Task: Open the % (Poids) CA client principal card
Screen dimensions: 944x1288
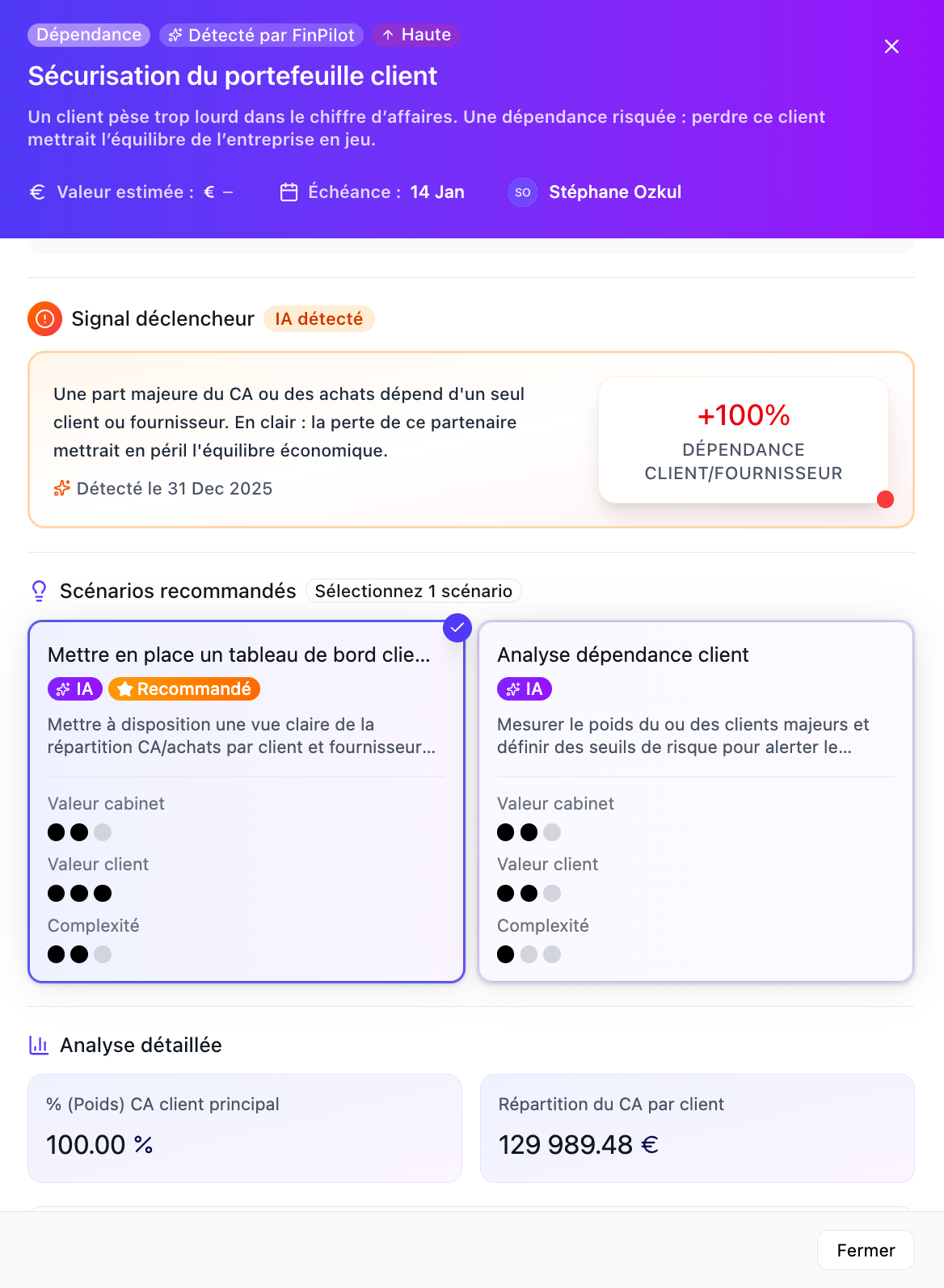Action: click(245, 1127)
